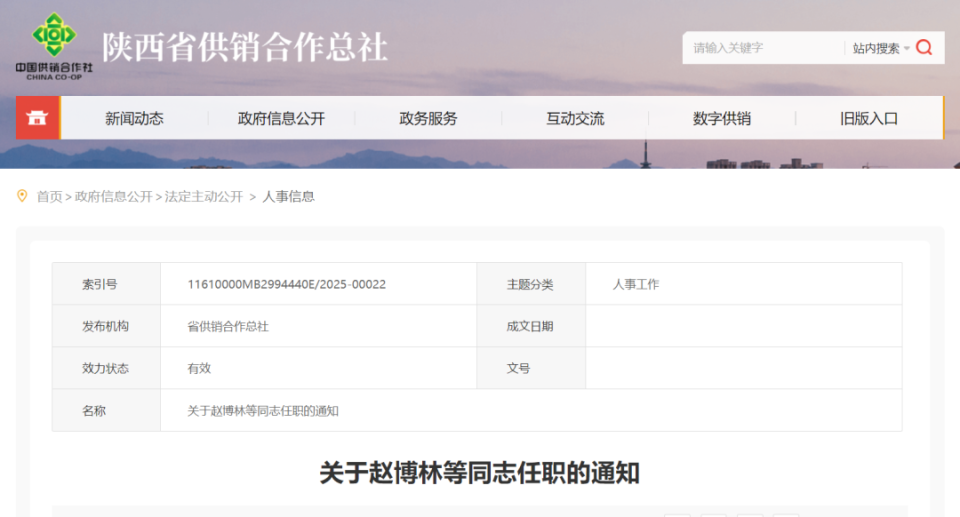This screenshot has width=960, height=517.
Task: Click the 索引号 label cell
Action: (106, 284)
